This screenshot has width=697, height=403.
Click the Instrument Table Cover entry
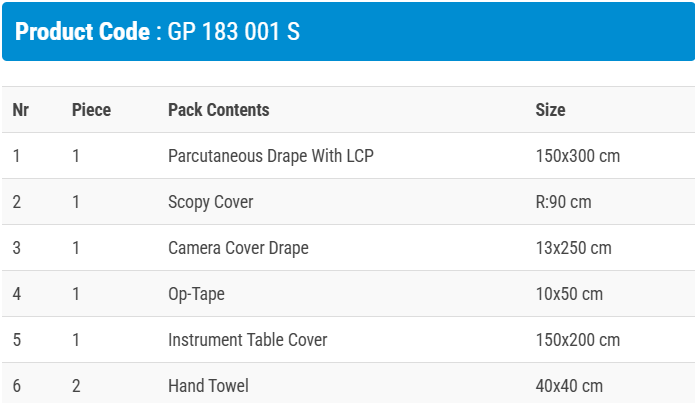247,340
